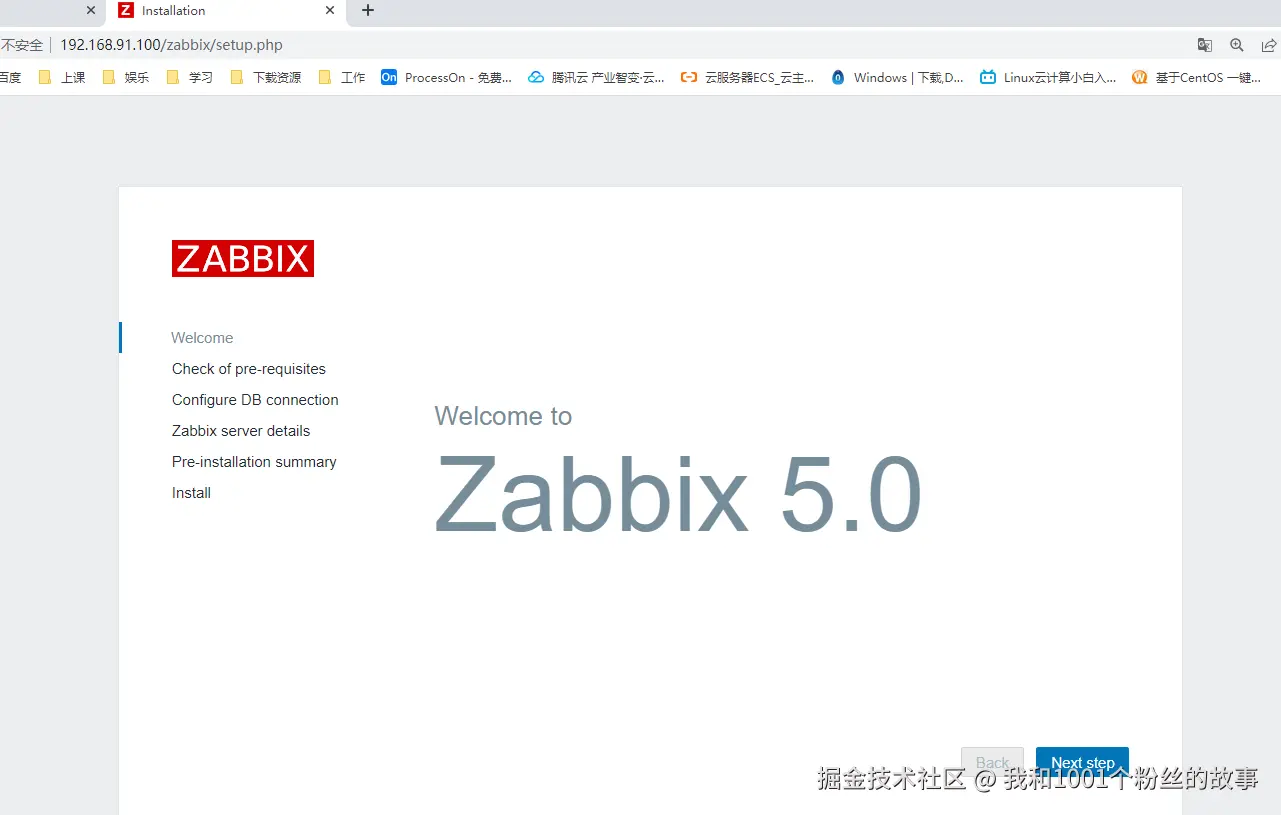Select Zabbix server details step
This screenshot has width=1281, height=815.
241,431
